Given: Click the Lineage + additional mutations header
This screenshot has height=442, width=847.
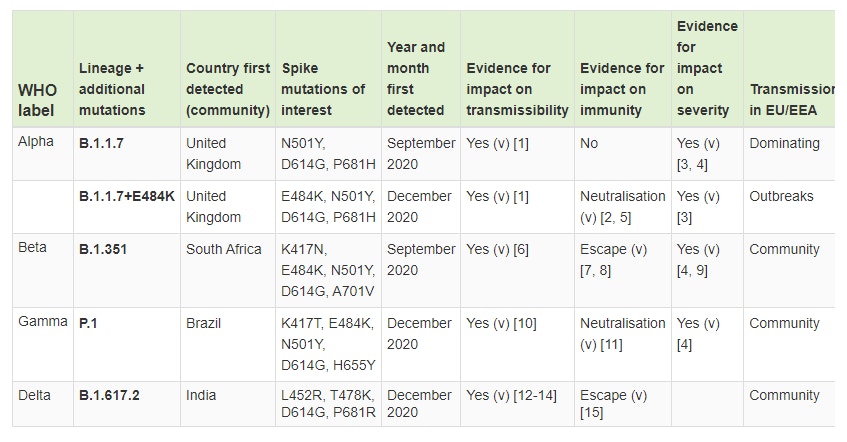Looking at the screenshot, I should 111,89.
